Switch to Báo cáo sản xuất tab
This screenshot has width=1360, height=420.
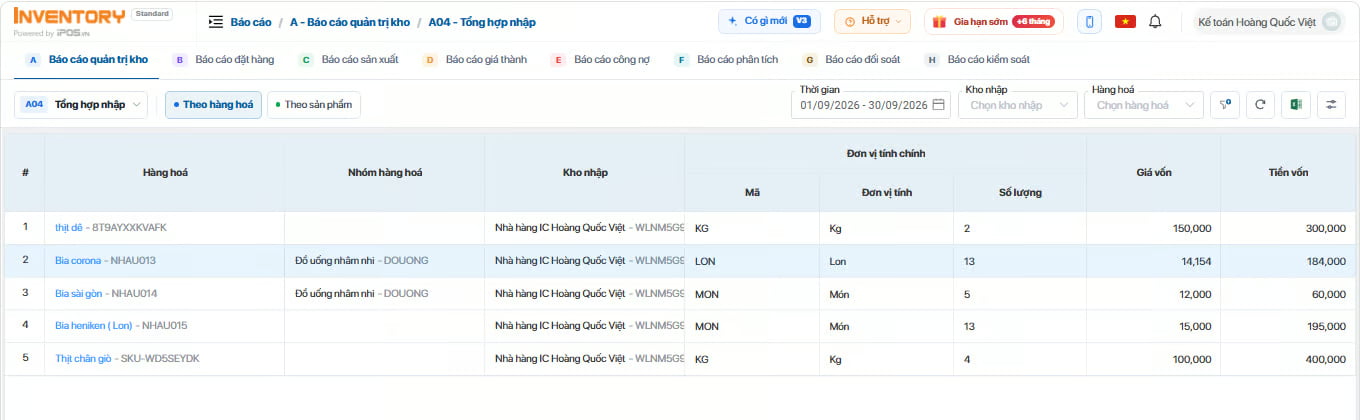[x=349, y=60]
